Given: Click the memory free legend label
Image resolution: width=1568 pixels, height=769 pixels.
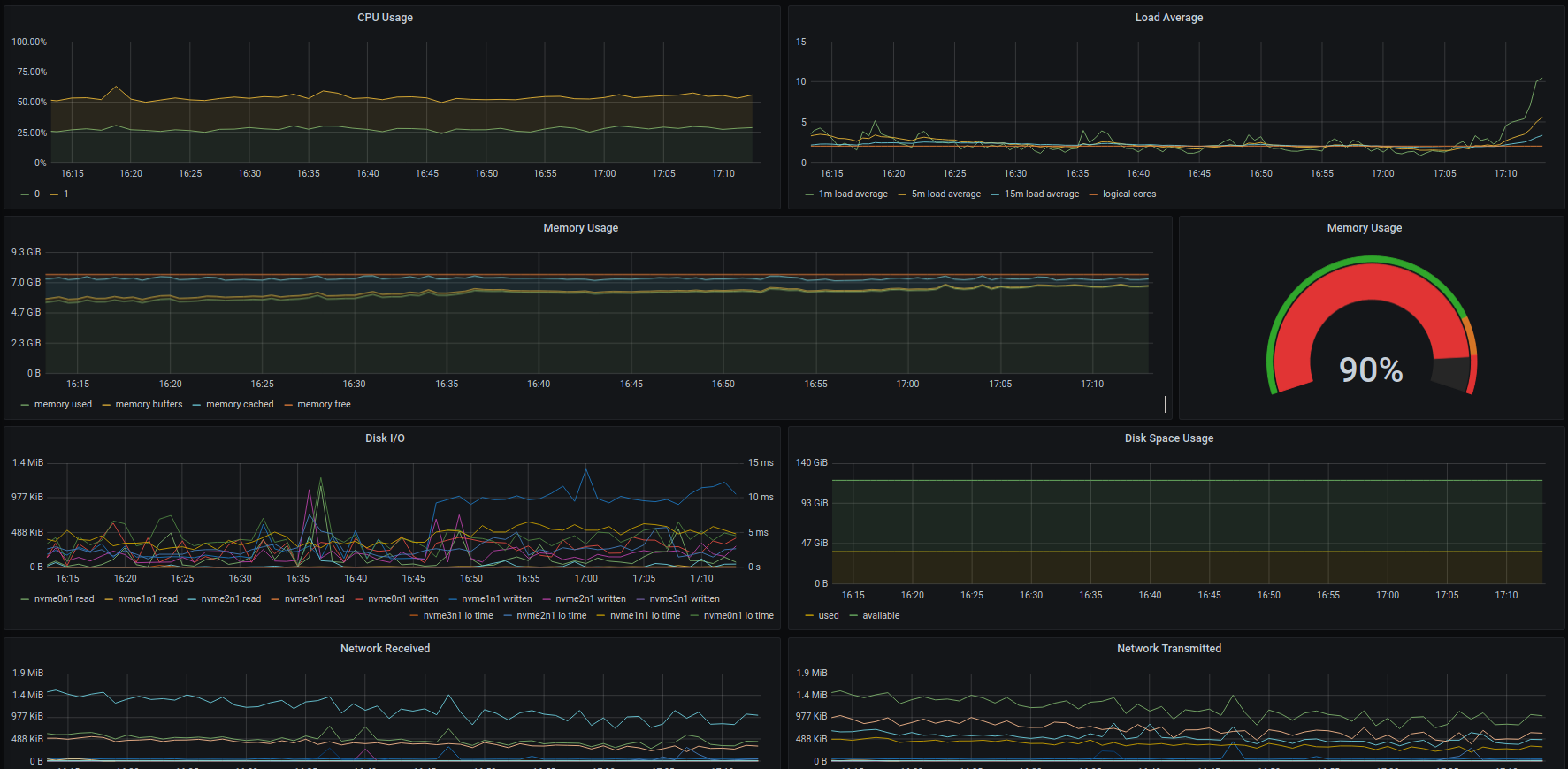Looking at the screenshot, I should click(x=324, y=405).
